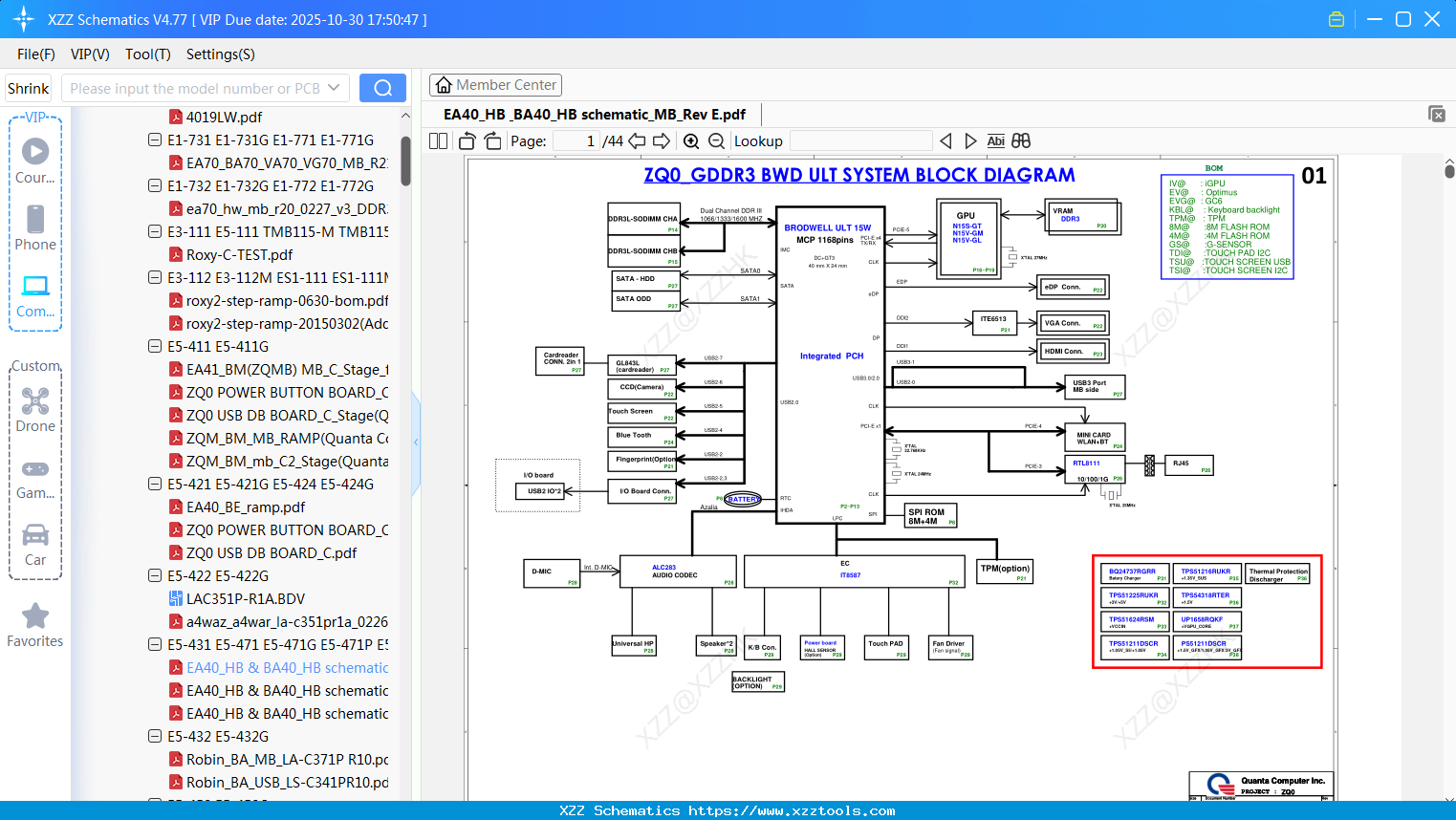Click the window icon right of document tab
1456x820 pixels.
[1437, 114]
